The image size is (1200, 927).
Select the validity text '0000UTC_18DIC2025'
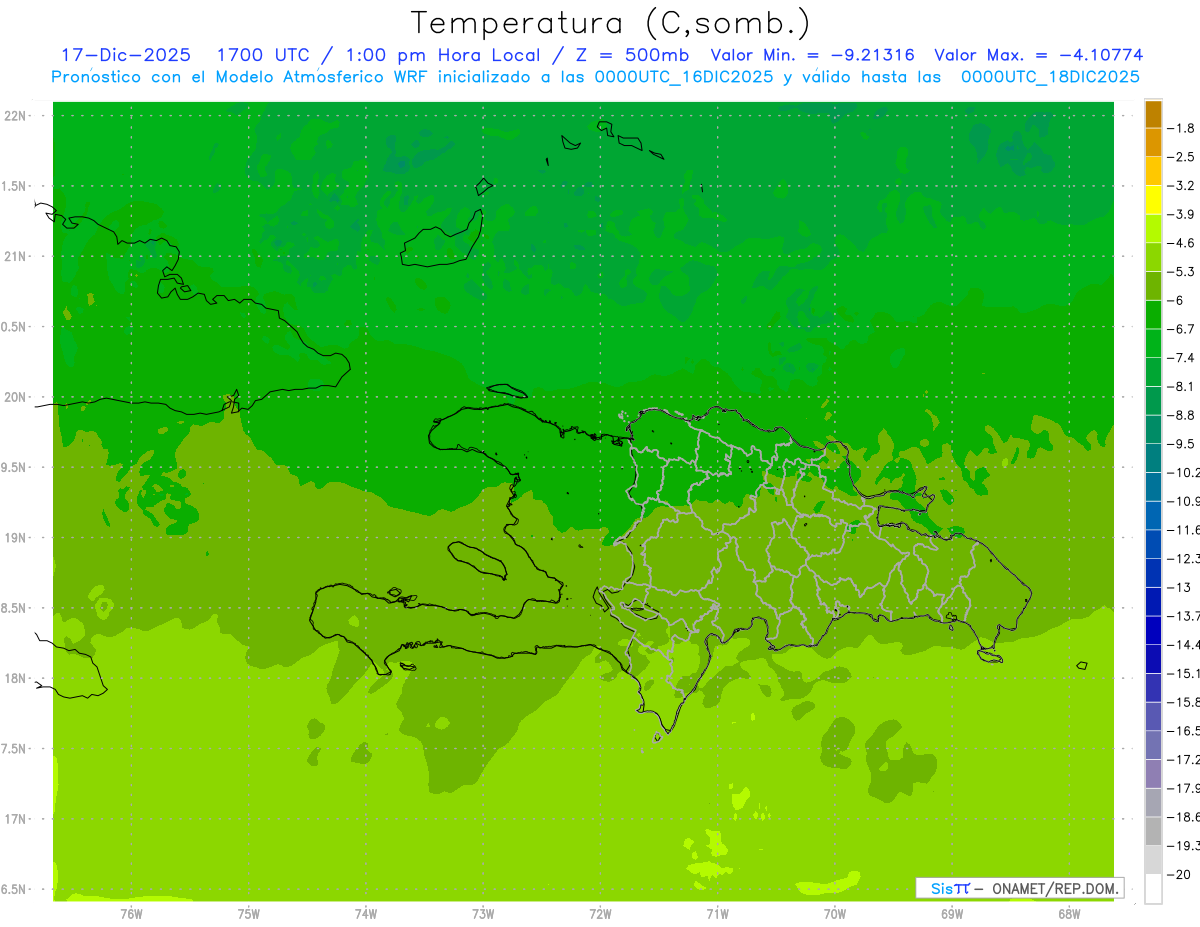tap(1050, 77)
